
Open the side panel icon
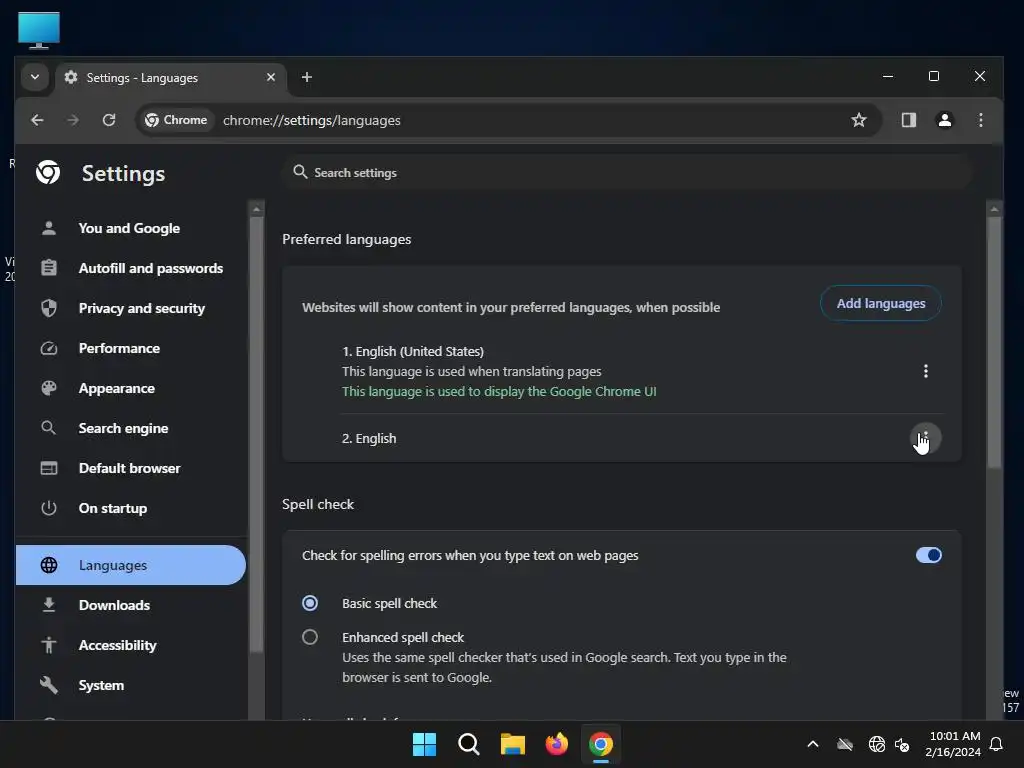[x=908, y=120]
